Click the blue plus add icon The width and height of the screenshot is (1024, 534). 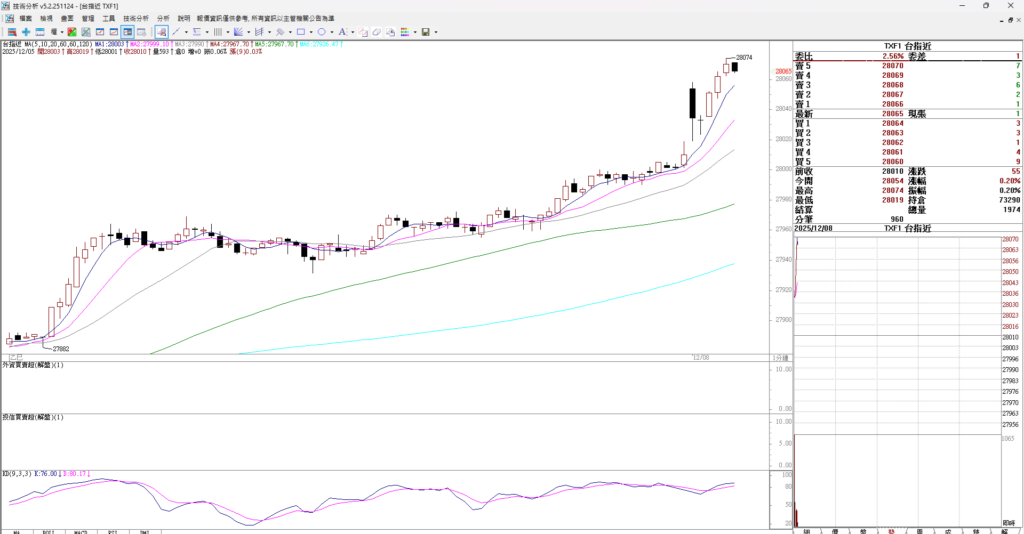click(25, 32)
